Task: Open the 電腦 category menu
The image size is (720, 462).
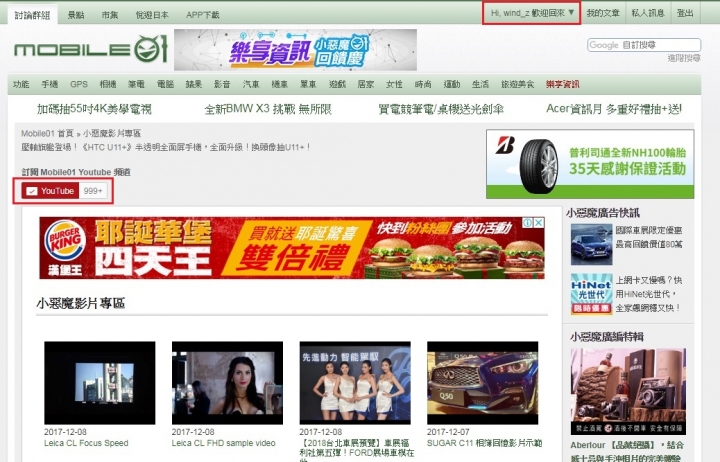Action: click(165, 84)
